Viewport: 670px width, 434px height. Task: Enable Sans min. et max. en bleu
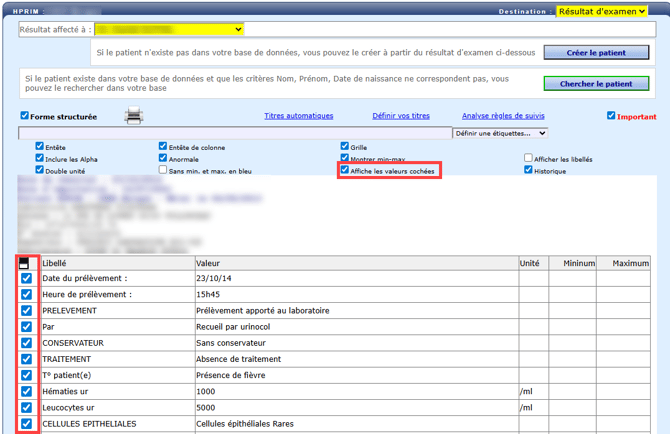coord(163,171)
